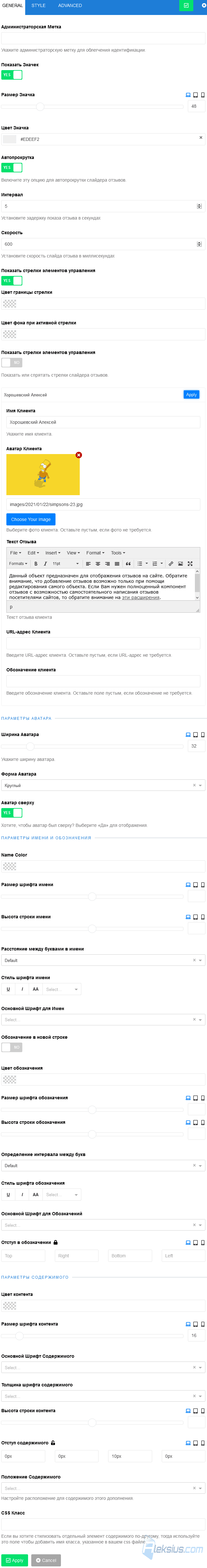The image size is (207, 1568).
Task: Switch to the STYLE tab
Action: coord(38,5)
